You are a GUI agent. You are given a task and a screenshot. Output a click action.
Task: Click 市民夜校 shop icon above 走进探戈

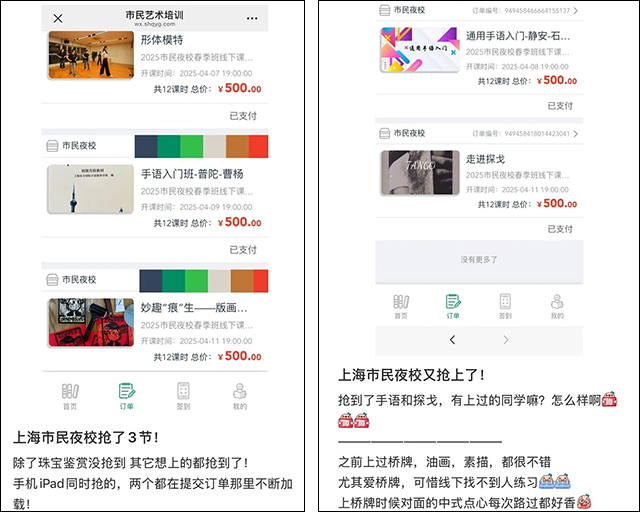384,133
